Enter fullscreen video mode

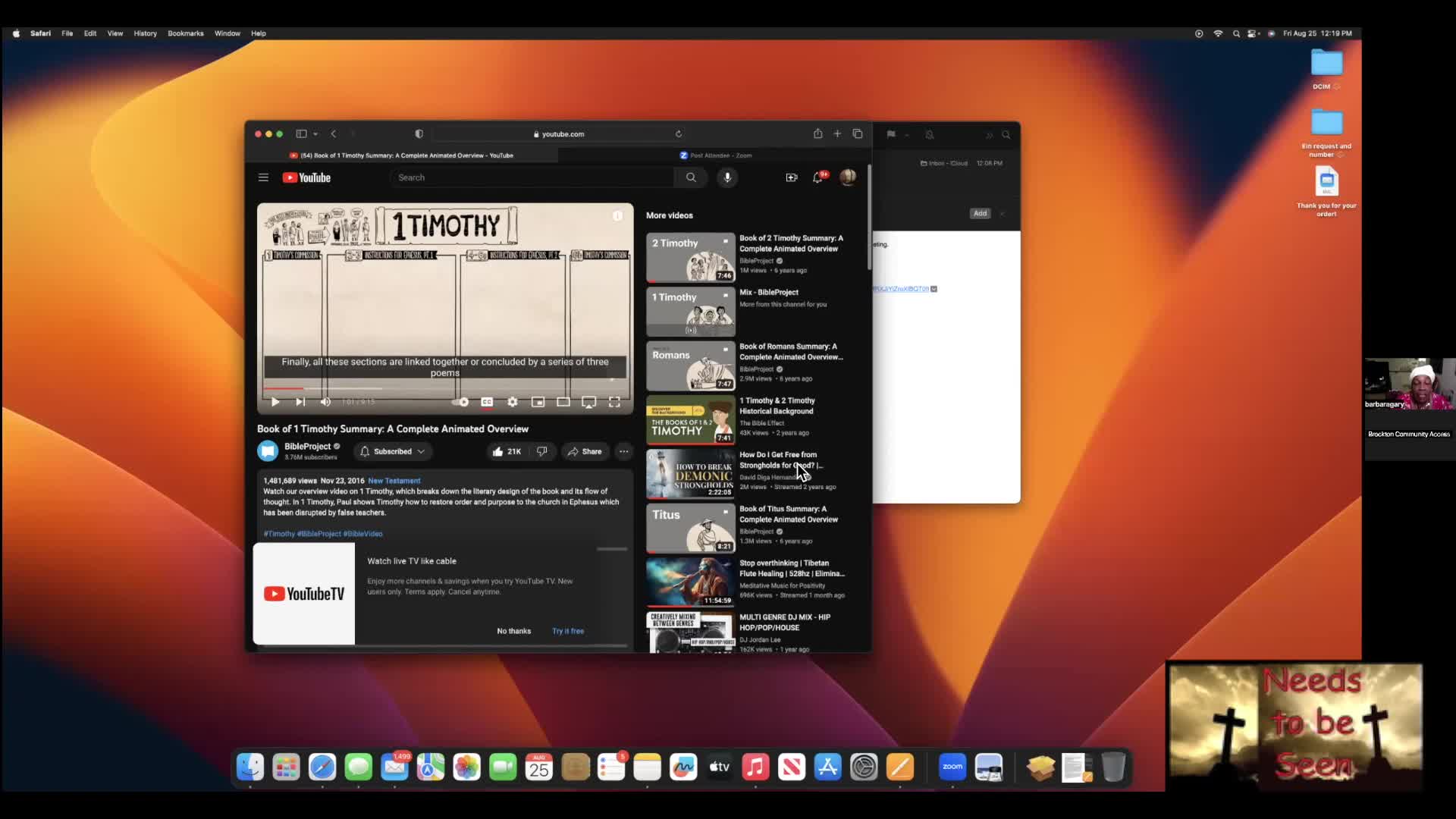click(x=614, y=402)
